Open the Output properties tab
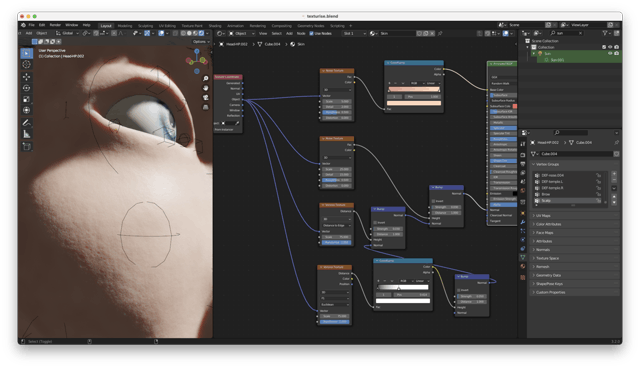The image size is (640, 368). (523, 164)
